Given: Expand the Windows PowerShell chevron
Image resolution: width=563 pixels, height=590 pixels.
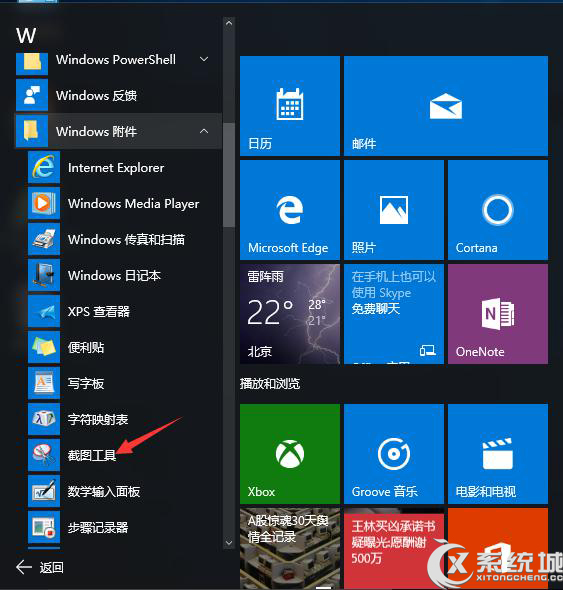Looking at the screenshot, I should coord(204,59).
